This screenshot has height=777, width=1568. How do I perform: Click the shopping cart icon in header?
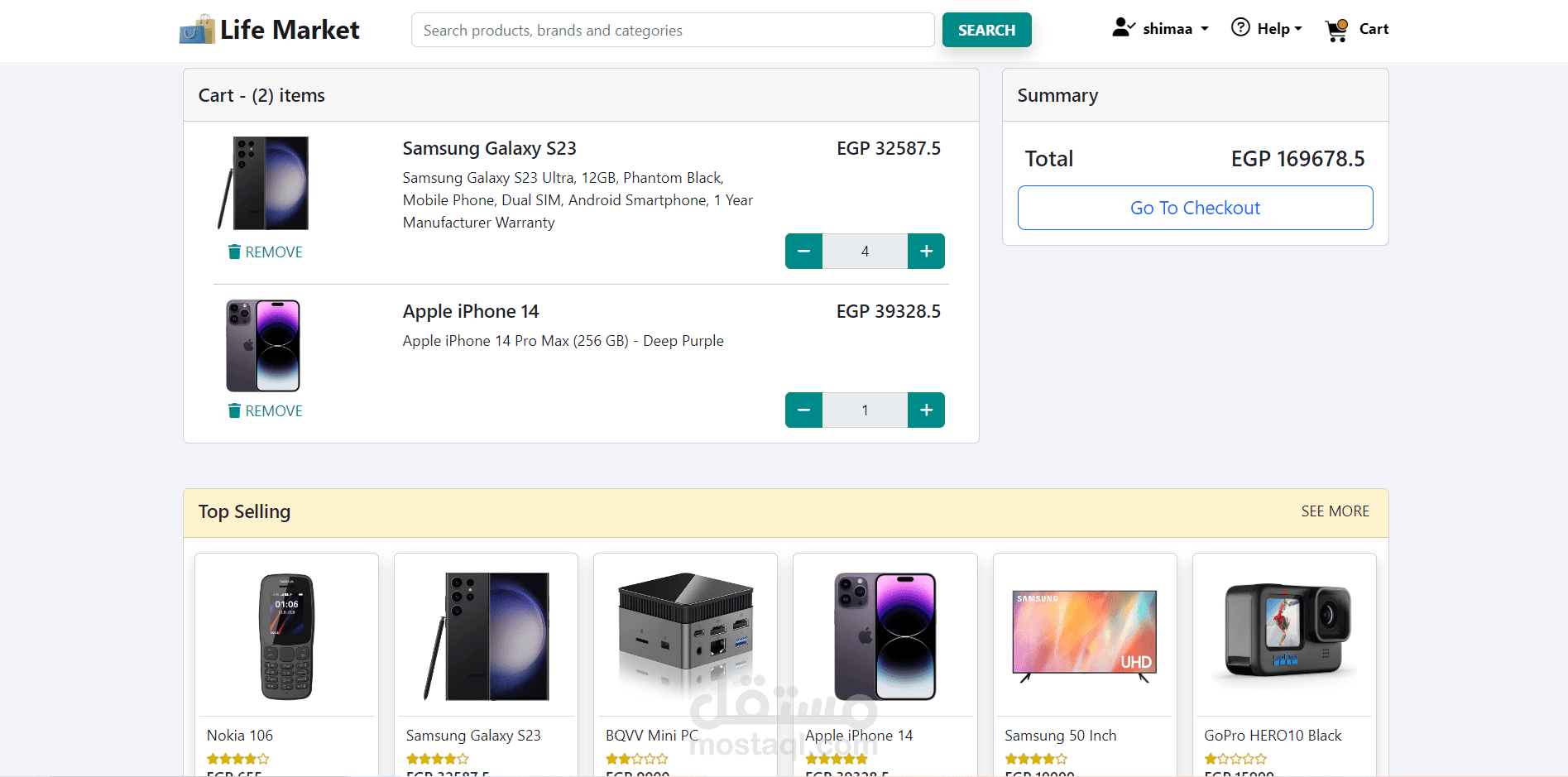point(1335,30)
